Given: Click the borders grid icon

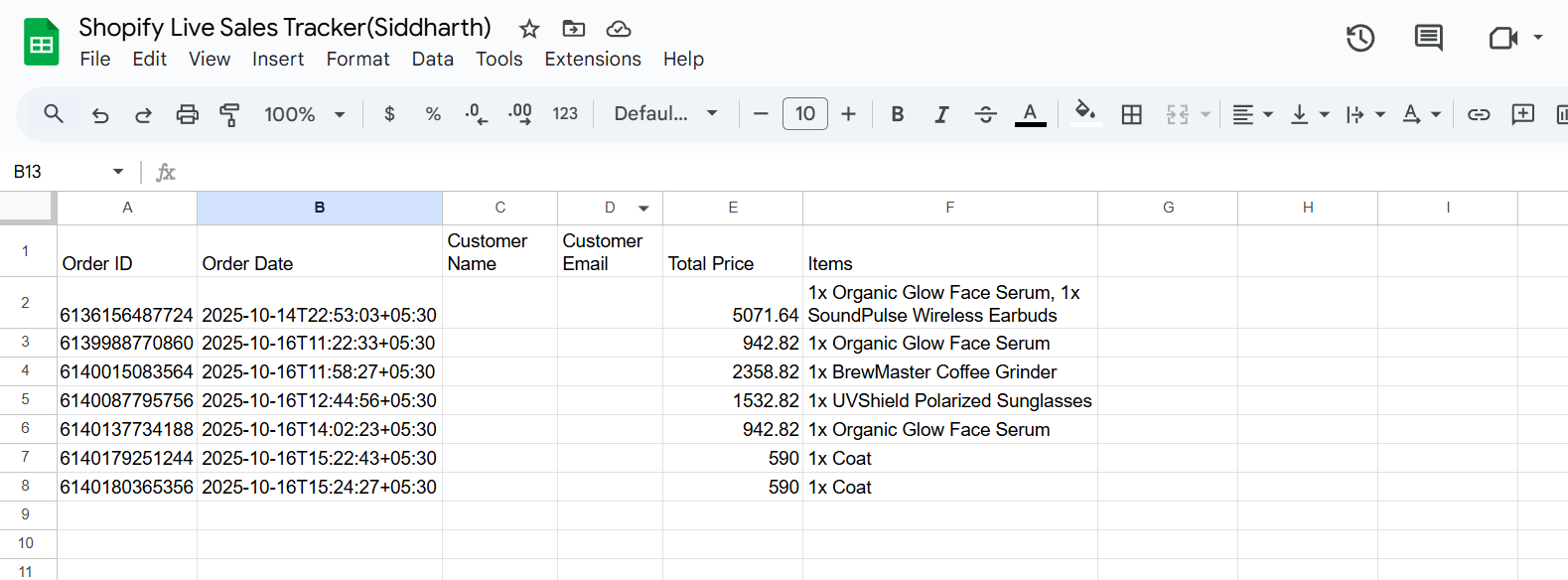Looking at the screenshot, I should click(1131, 114).
